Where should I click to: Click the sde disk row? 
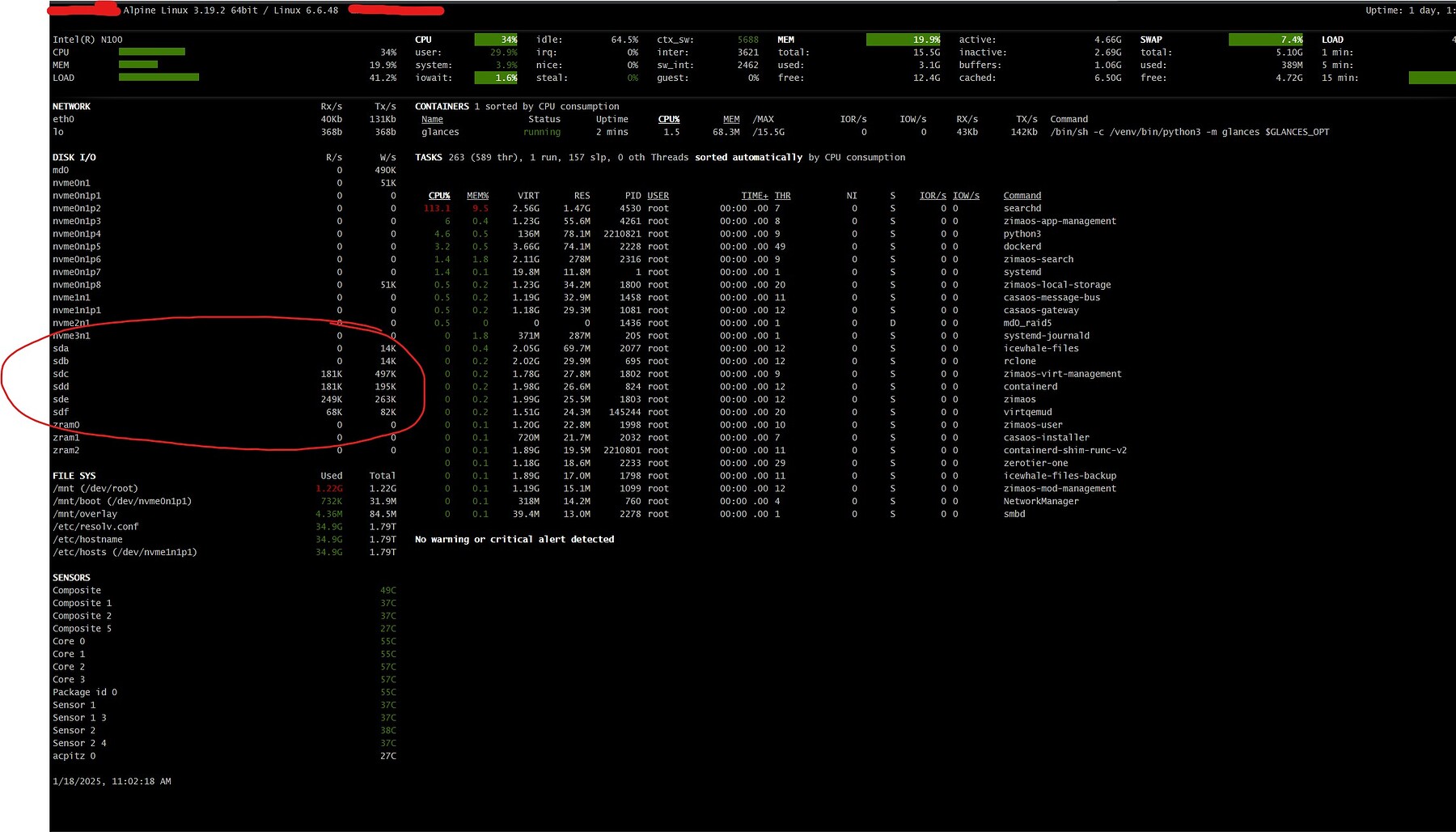pos(224,400)
